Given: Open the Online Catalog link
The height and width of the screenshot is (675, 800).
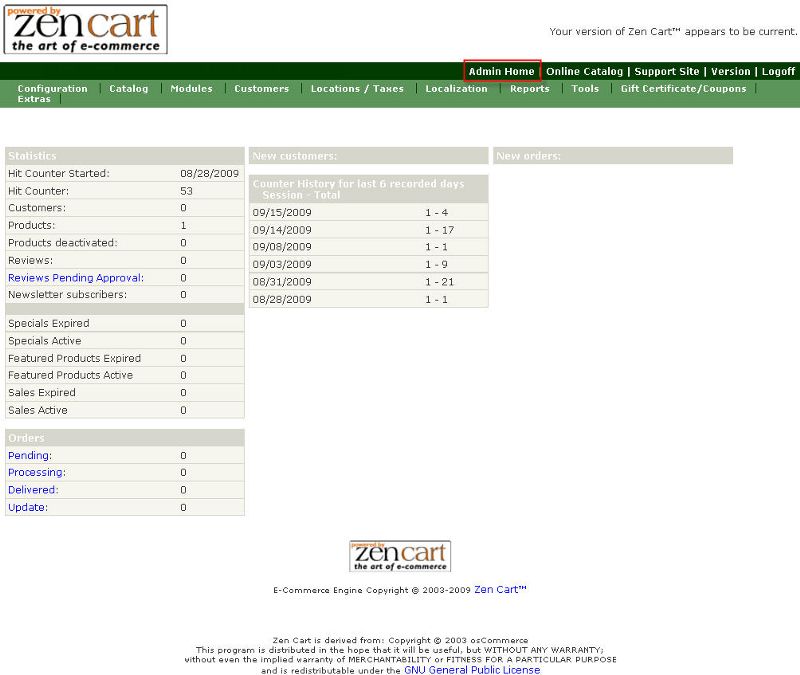Looking at the screenshot, I should [x=584, y=72].
